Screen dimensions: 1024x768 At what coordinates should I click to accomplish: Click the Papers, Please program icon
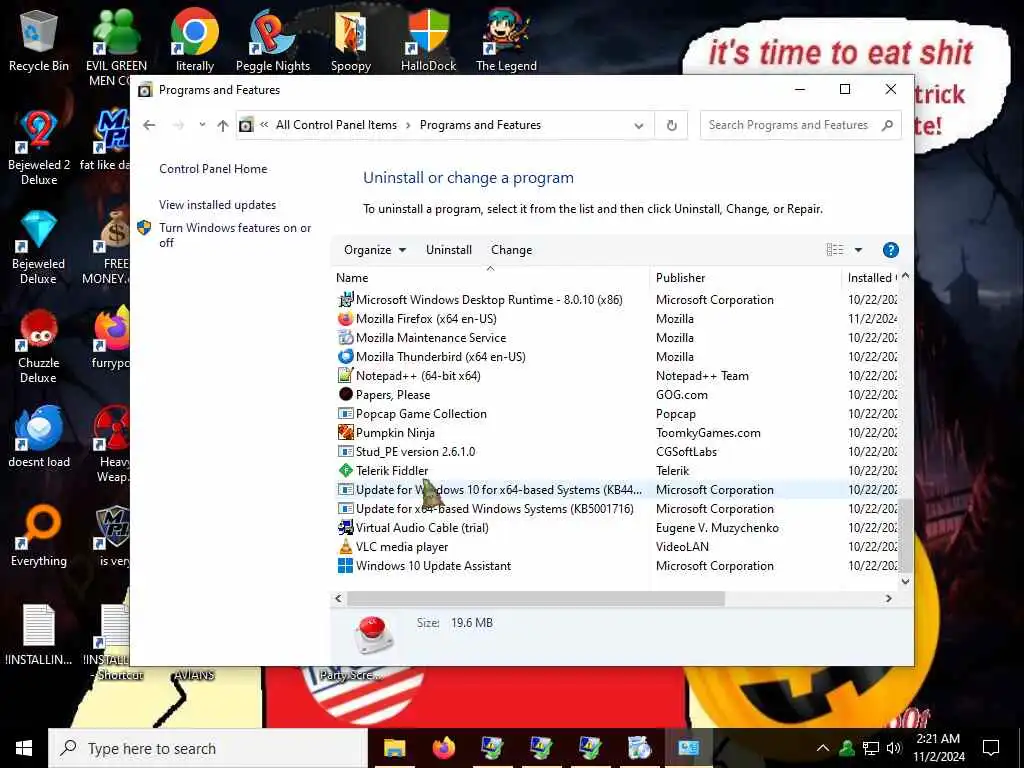345,394
